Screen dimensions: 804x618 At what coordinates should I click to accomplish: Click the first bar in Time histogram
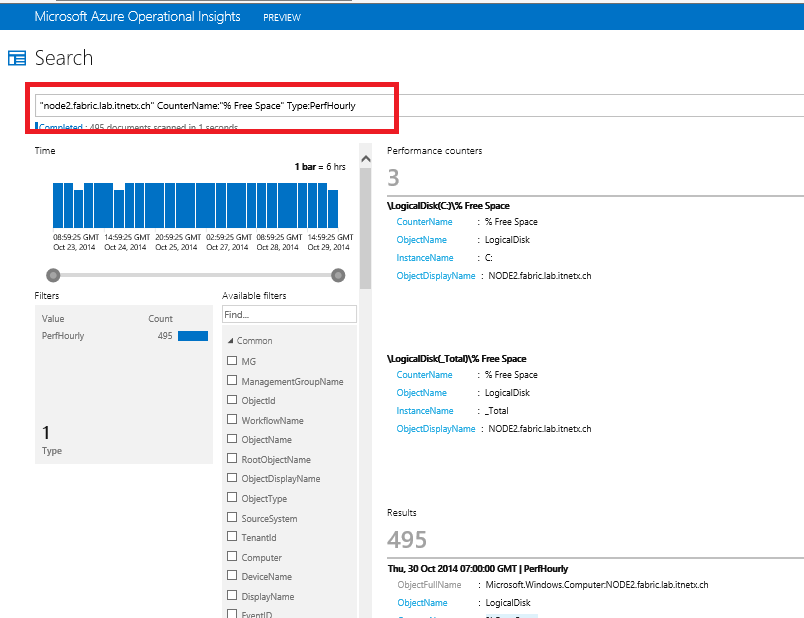[x=58, y=205]
